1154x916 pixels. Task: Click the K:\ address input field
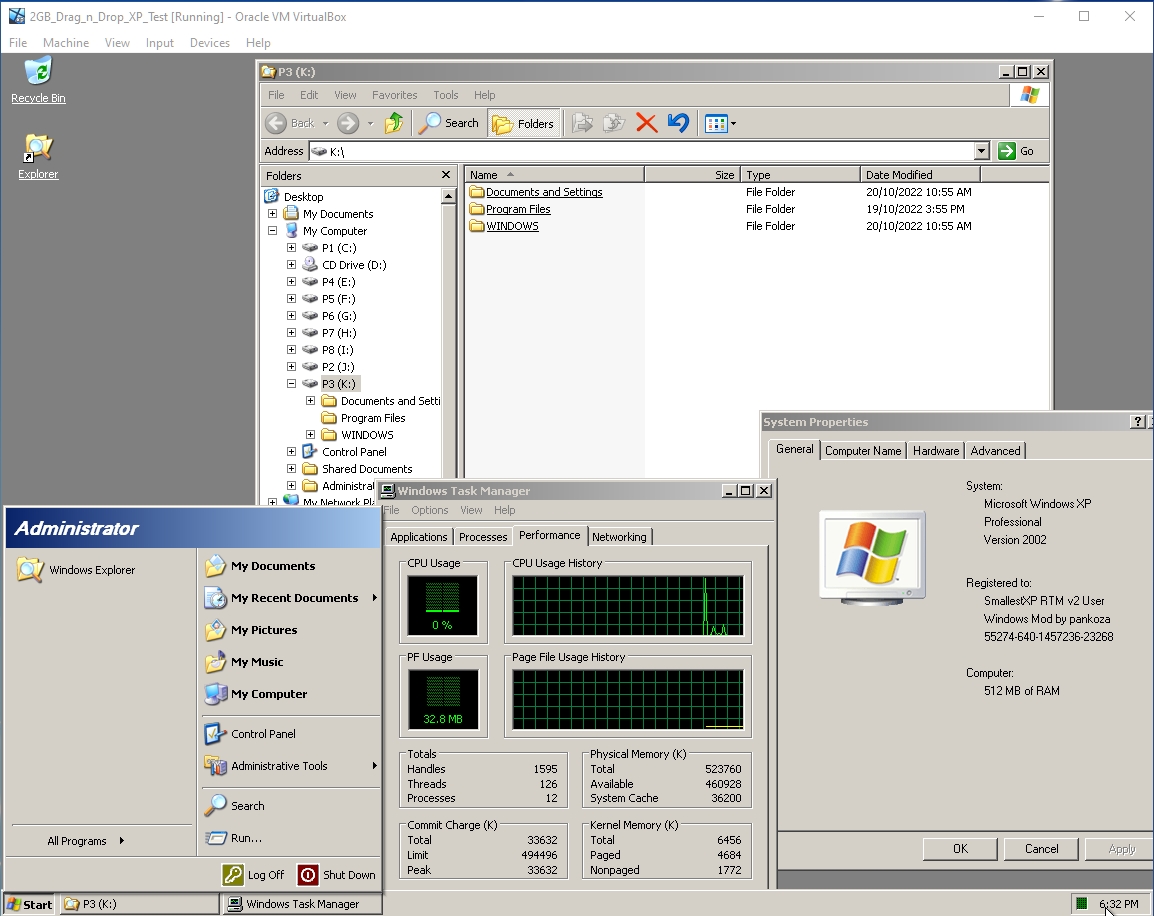(642, 151)
